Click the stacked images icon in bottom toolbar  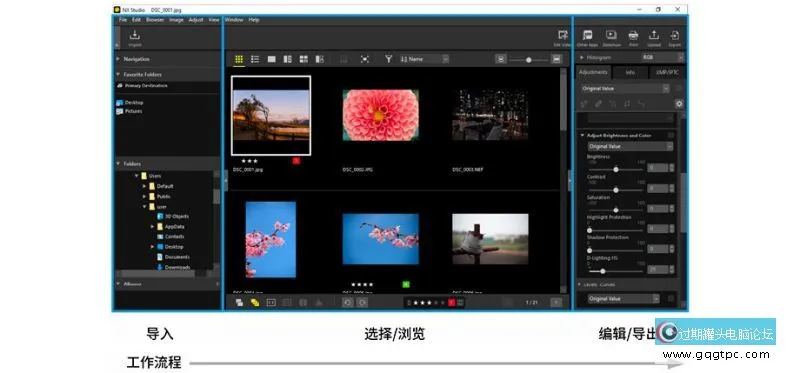(x=239, y=303)
